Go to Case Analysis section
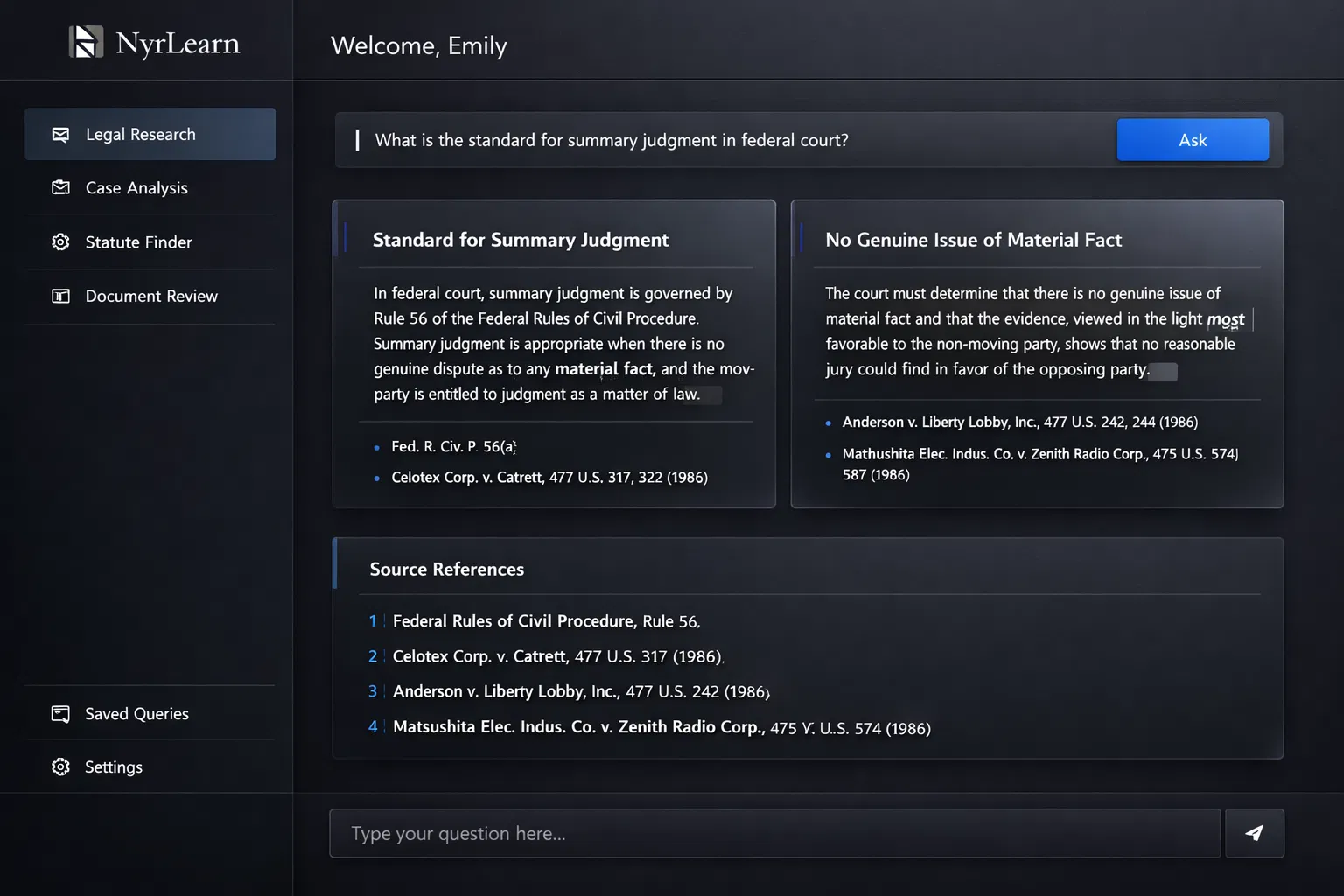 [x=136, y=187]
